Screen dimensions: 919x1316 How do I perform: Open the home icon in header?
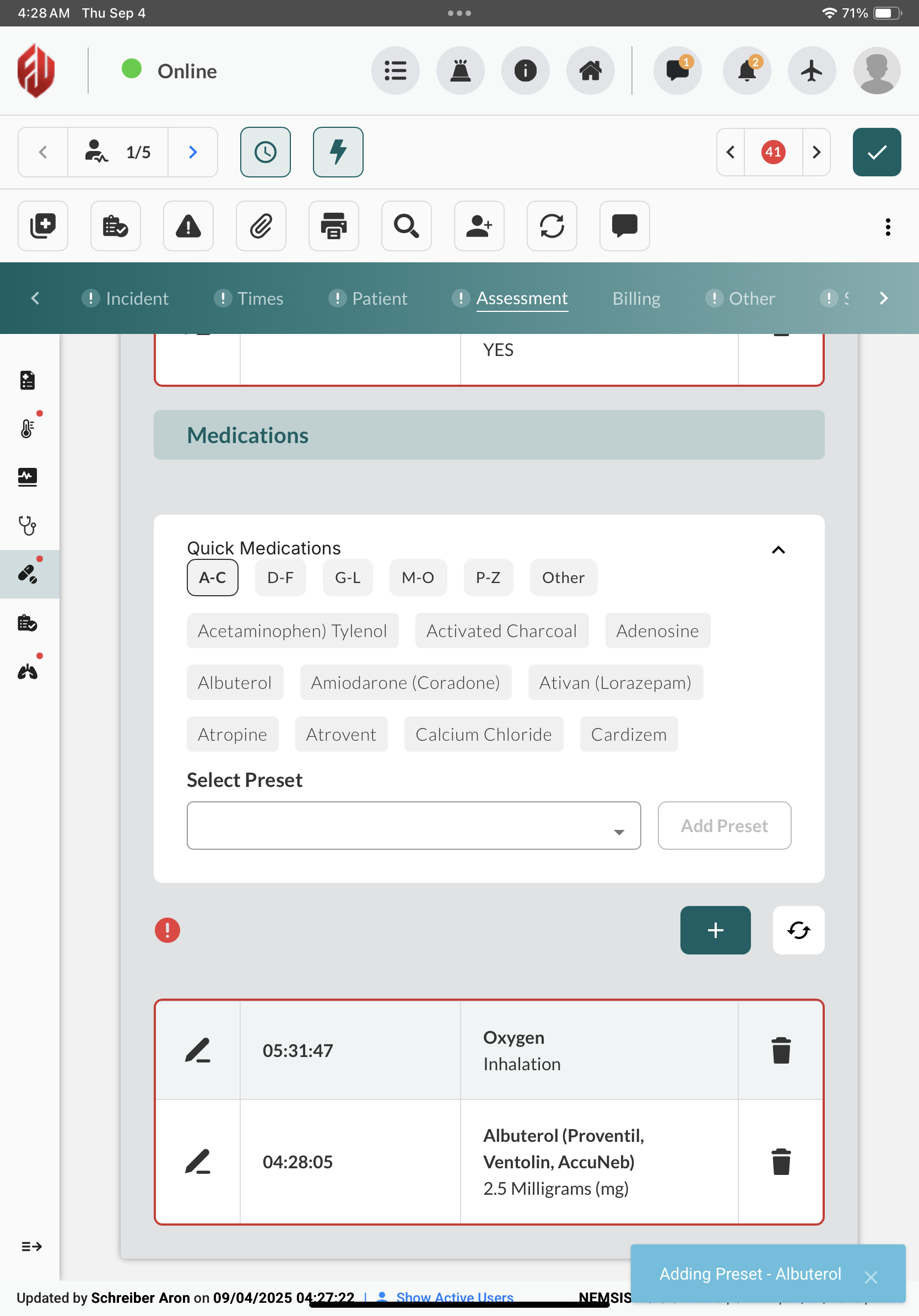(x=590, y=71)
